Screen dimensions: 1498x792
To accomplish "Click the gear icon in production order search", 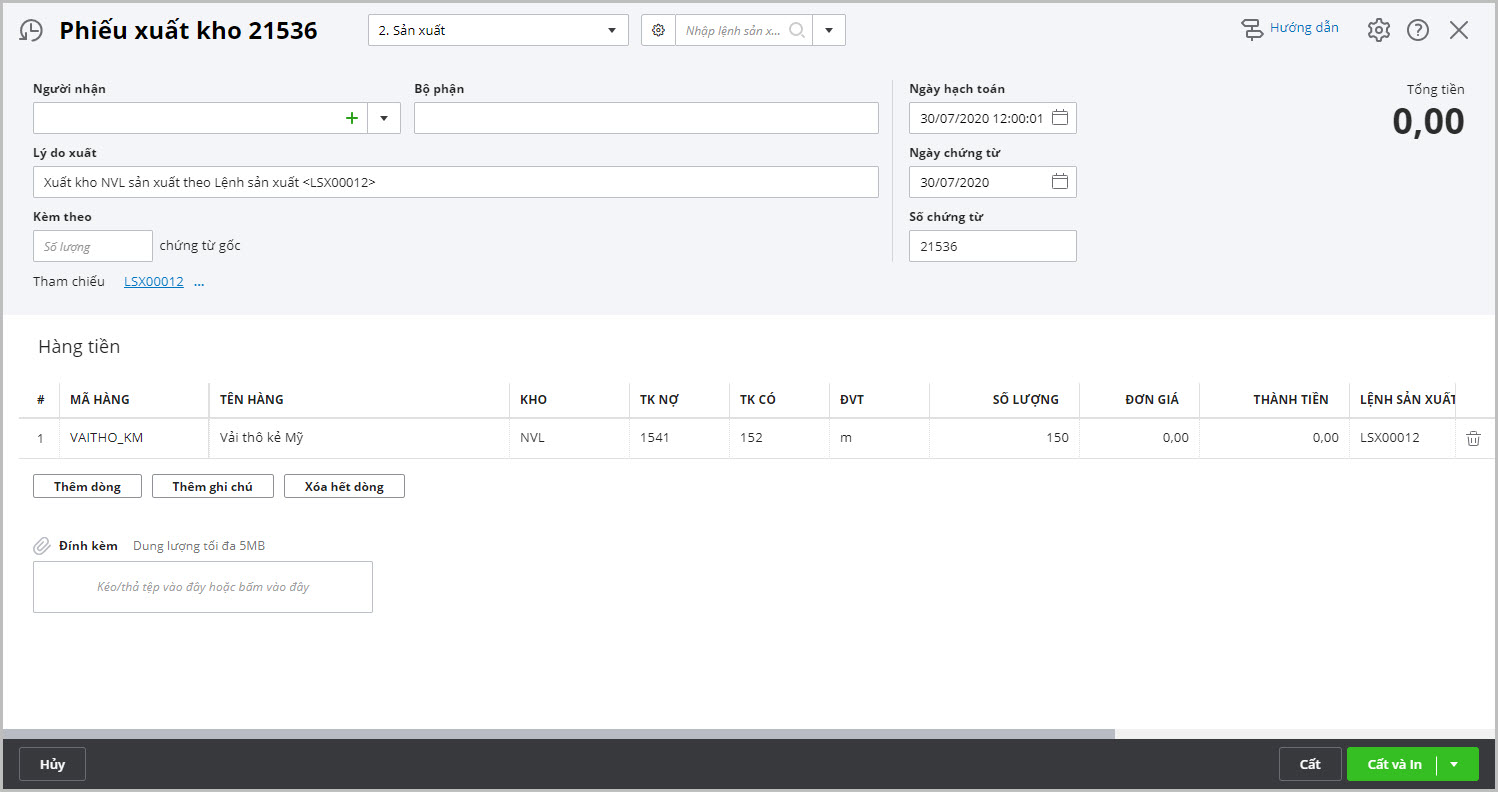I will coord(658,30).
